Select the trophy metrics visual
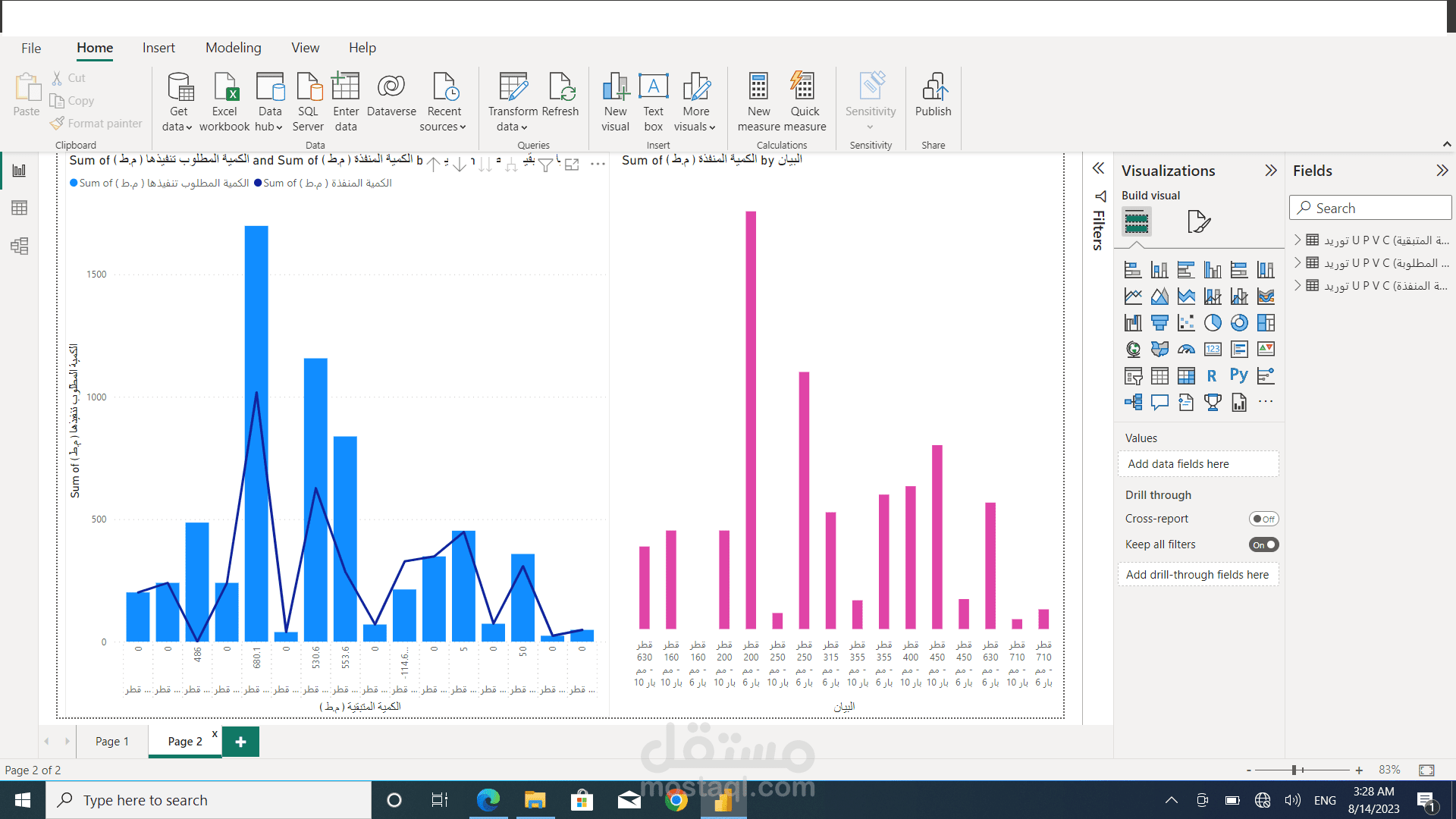The height and width of the screenshot is (819, 1456). pyautogui.click(x=1213, y=403)
